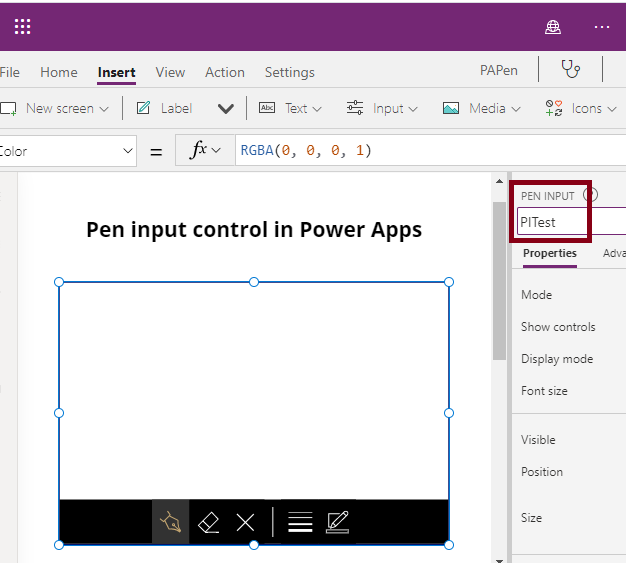Click the environment globe icon
626x563 pixels.
(x=553, y=27)
